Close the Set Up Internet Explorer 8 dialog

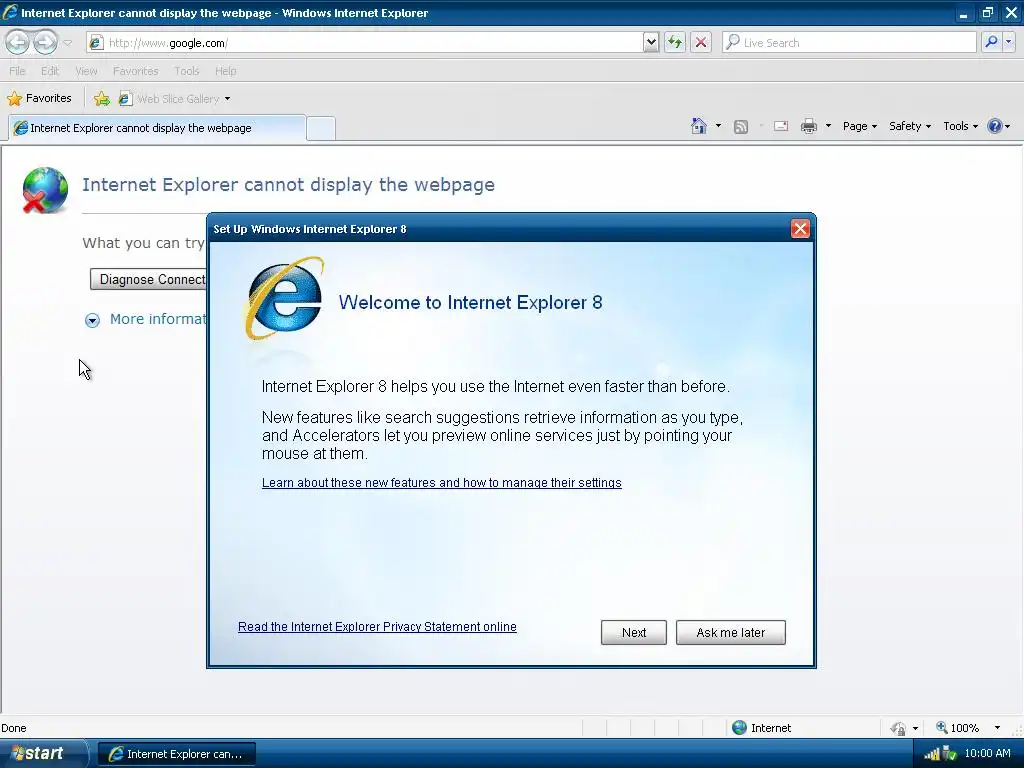[x=800, y=229]
